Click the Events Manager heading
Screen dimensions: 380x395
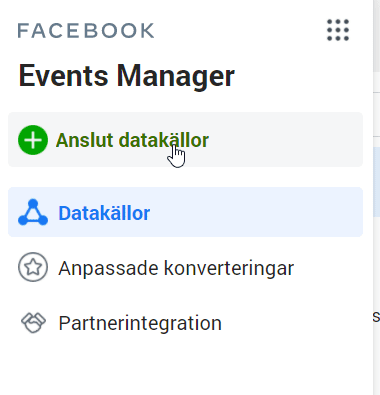point(127,76)
